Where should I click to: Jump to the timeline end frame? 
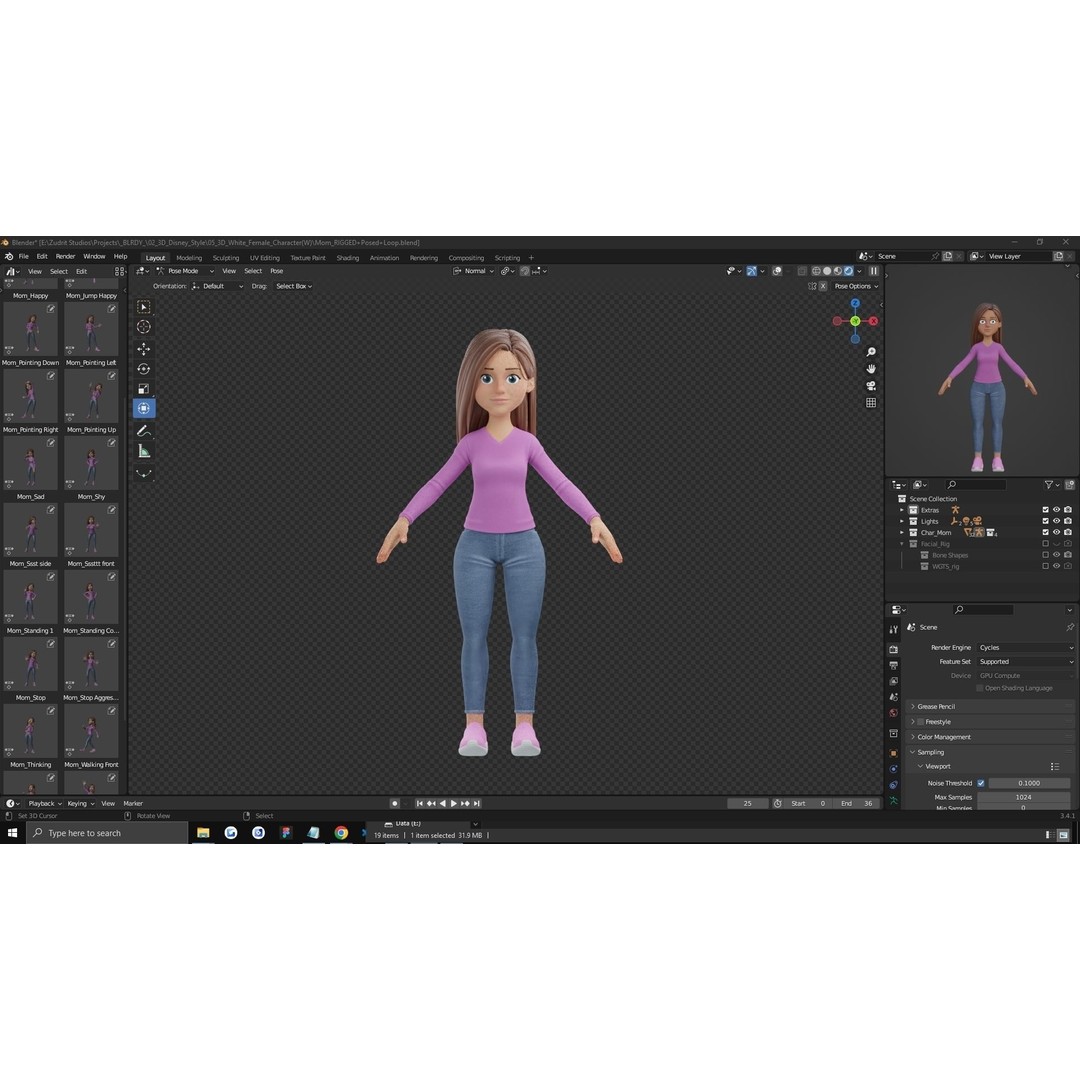click(x=477, y=804)
